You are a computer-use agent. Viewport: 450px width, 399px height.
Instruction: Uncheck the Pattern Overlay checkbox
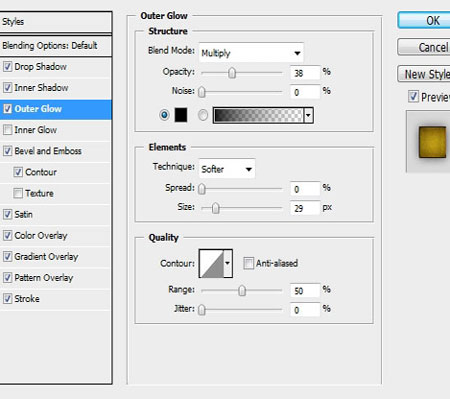coord(7,278)
